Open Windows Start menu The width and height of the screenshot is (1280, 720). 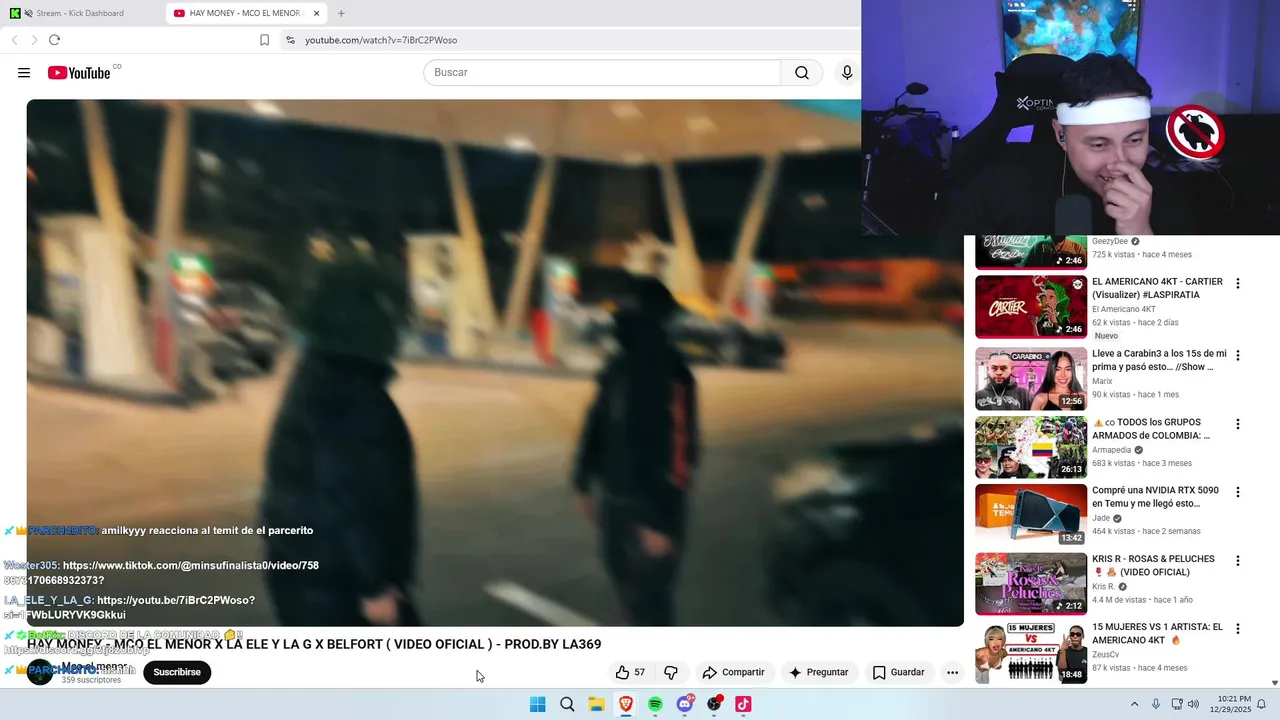(537, 704)
